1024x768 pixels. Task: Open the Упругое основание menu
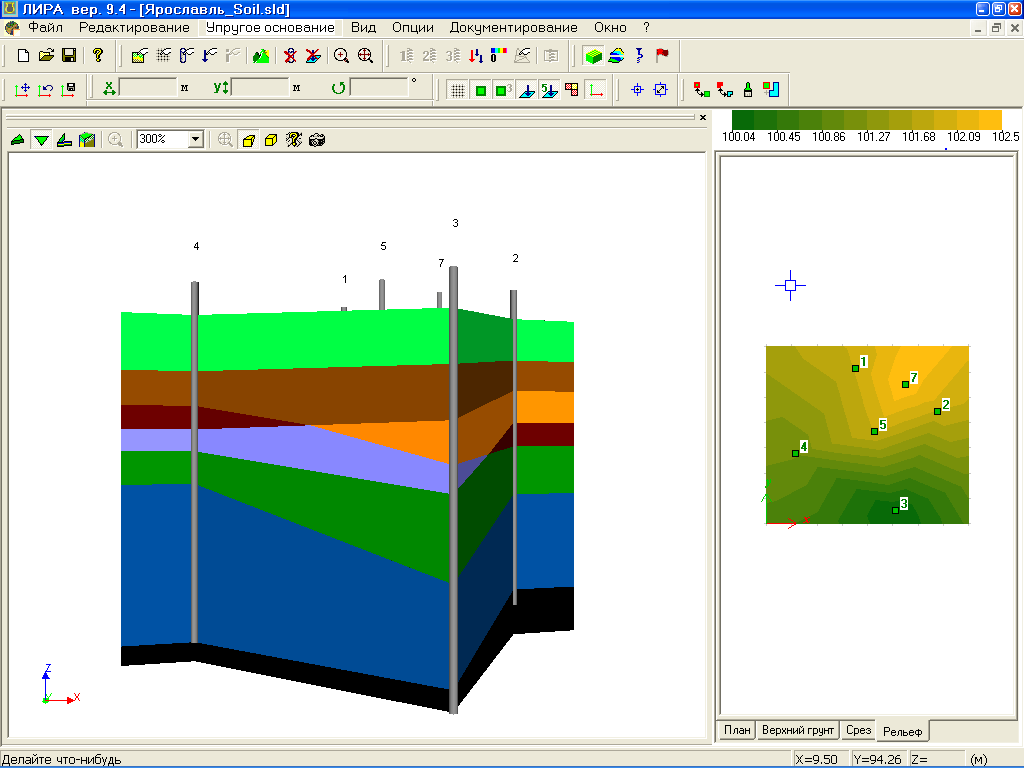[x=270, y=28]
